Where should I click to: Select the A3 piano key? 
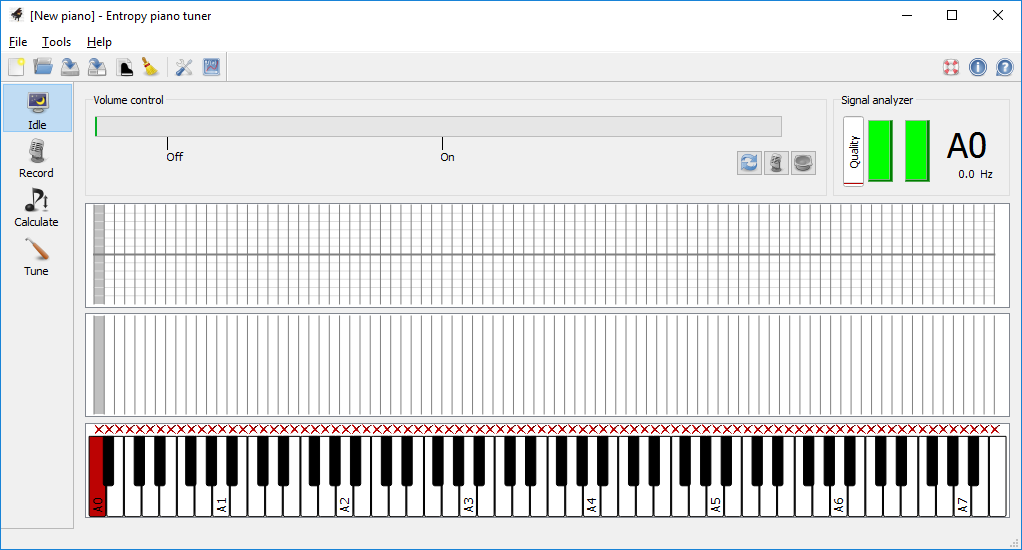click(x=469, y=502)
